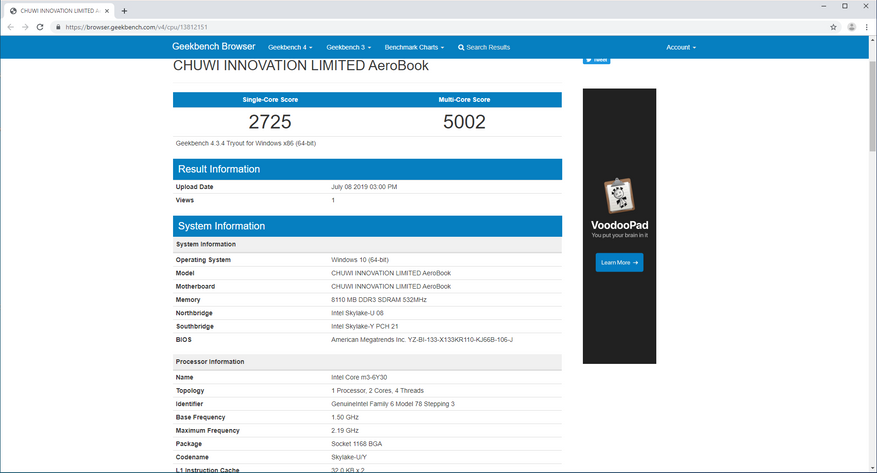Go to Geekbench Browser home link
Image resolution: width=877 pixels, height=473 pixels.
click(213, 46)
